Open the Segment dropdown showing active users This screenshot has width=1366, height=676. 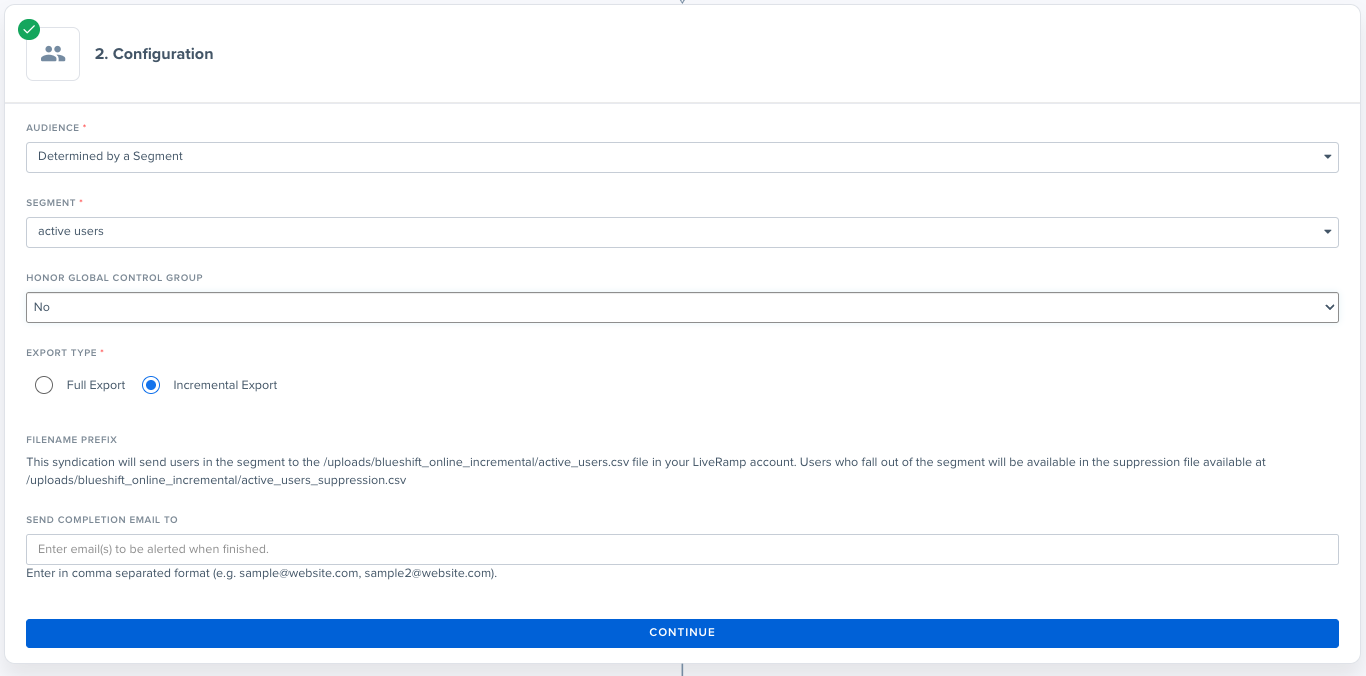tap(682, 232)
